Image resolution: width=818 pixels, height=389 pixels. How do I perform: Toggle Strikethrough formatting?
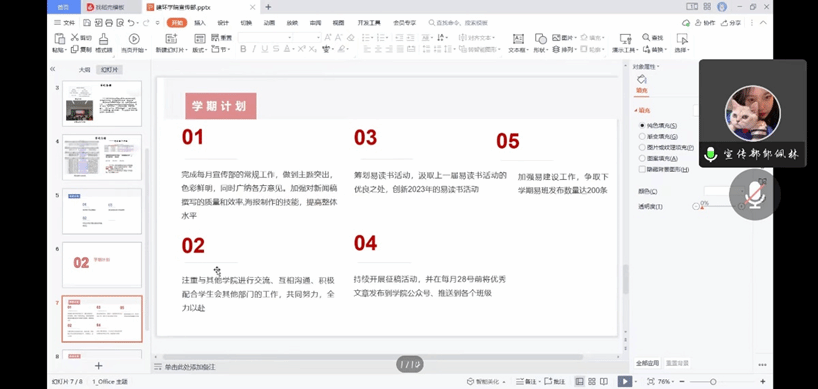(276, 49)
